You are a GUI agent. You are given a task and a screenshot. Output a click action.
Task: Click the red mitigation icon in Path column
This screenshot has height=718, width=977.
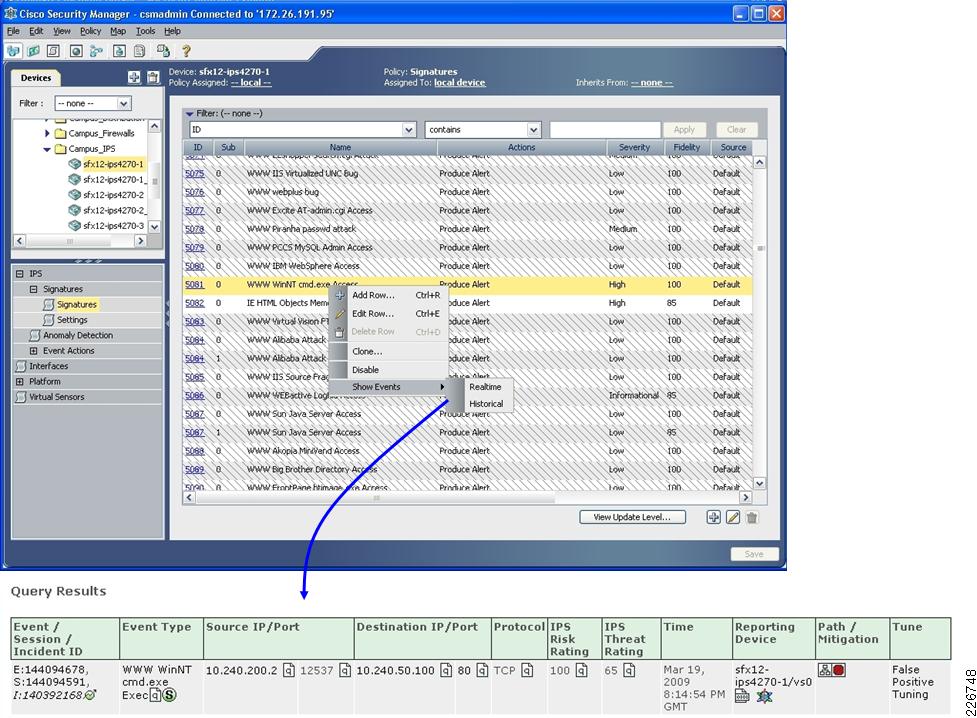tap(839, 671)
